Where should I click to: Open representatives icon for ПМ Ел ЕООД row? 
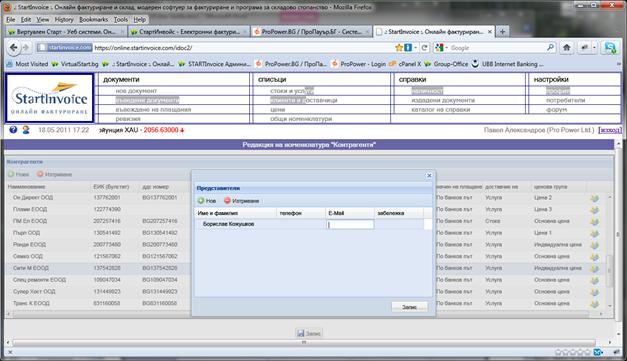[594, 221]
